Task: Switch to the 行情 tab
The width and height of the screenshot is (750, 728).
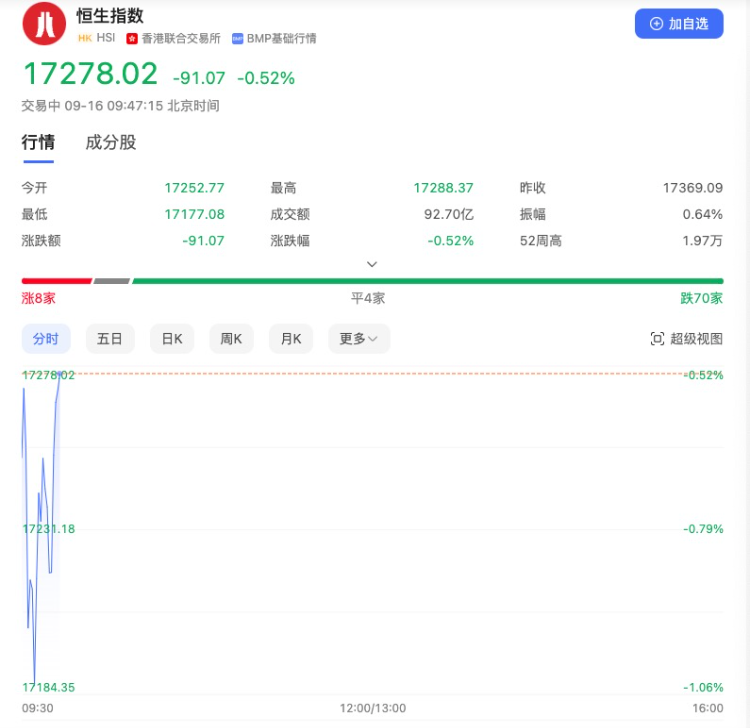Action: coord(38,143)
